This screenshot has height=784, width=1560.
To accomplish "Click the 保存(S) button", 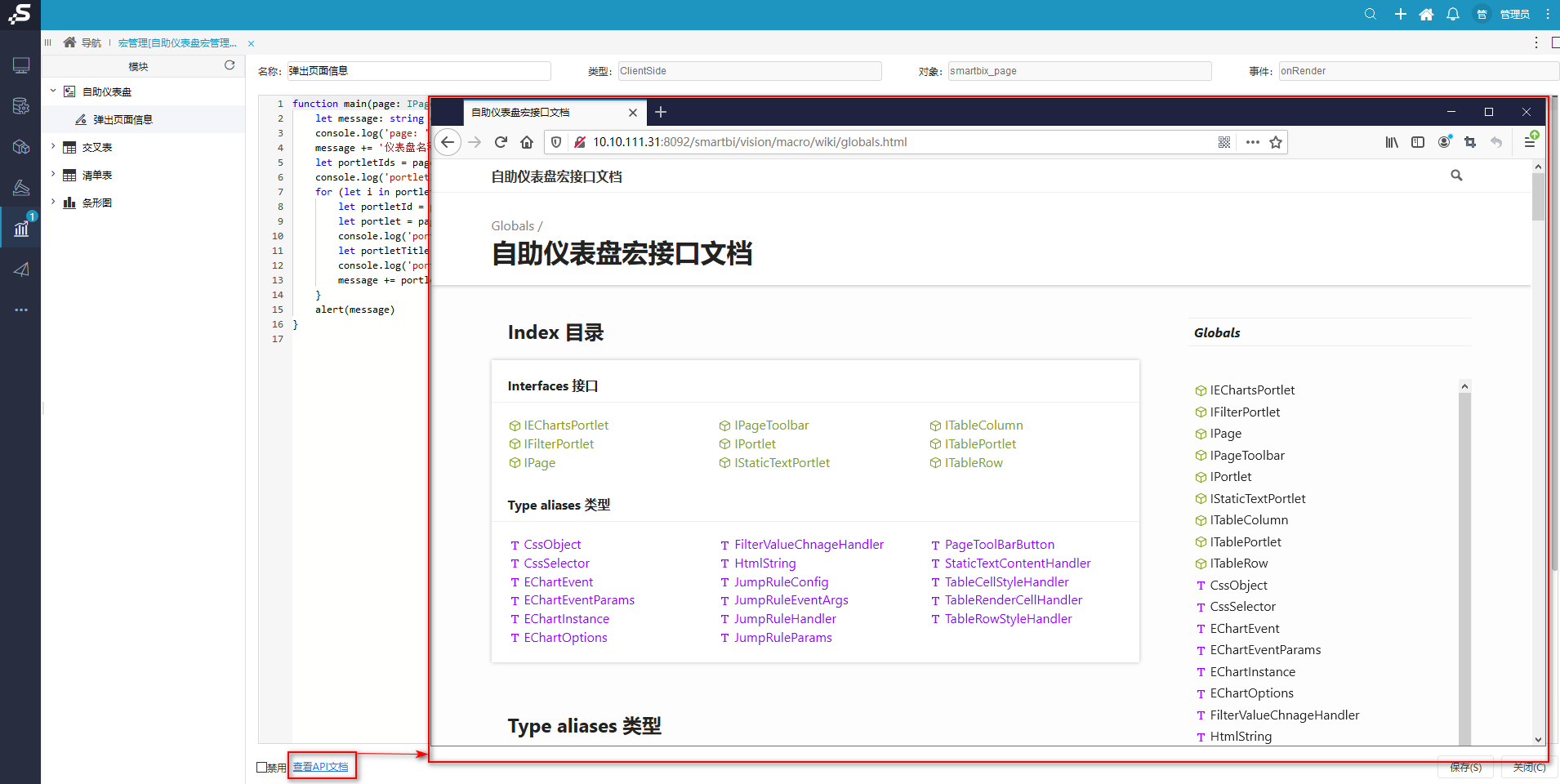I will pos(1465,768).
